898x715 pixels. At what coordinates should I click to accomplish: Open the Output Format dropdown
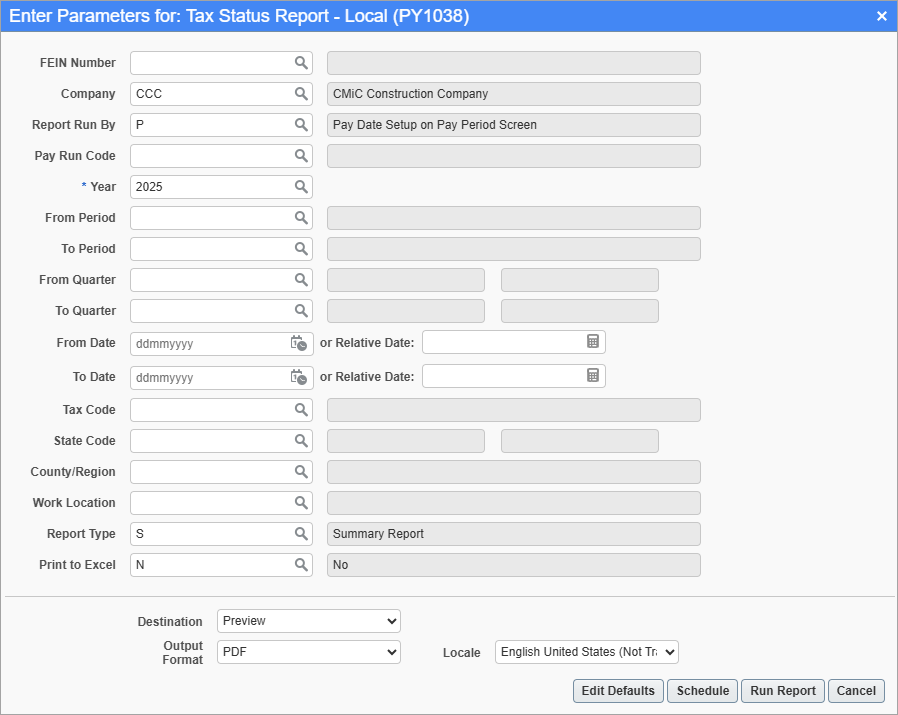pos(308,652)
